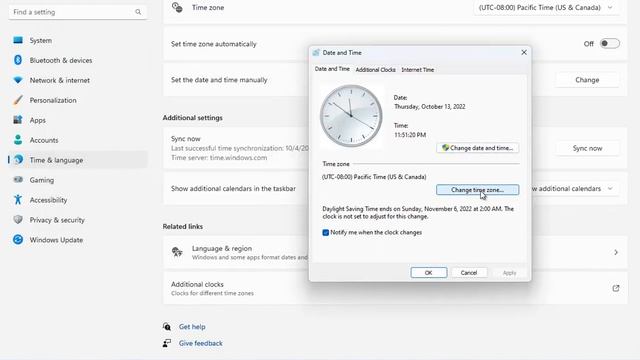
Task: Uncheck Notify me when the clock changes
Action: click(325, 233)
